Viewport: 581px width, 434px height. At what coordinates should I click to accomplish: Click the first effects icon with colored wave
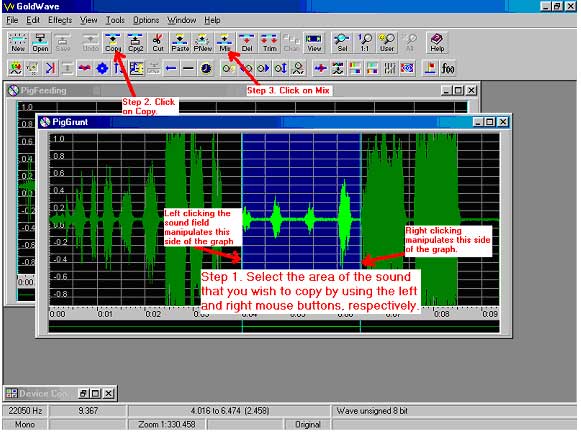click(16, 68)
